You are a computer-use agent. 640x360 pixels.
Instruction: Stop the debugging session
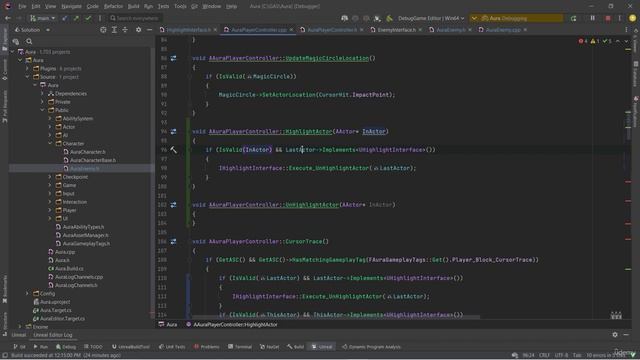click(608, 18)
